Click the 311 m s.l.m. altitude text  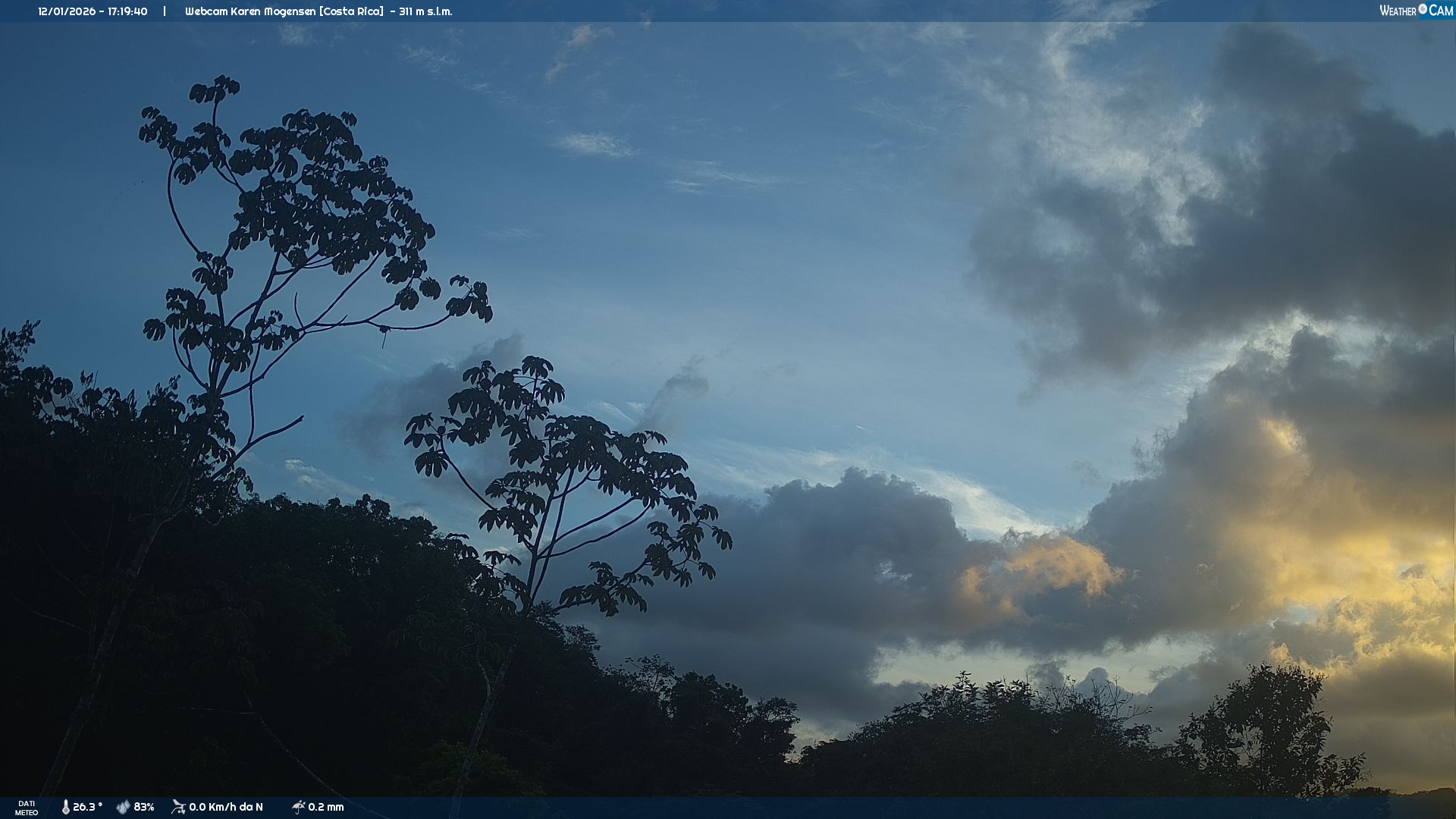click(425, 11)
